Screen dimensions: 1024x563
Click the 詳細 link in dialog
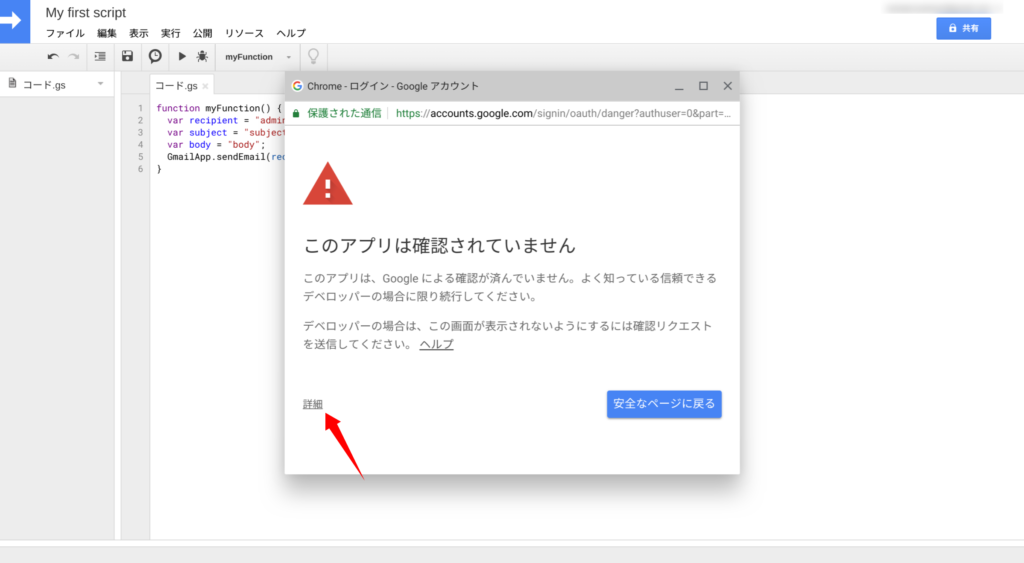[313, 404]
